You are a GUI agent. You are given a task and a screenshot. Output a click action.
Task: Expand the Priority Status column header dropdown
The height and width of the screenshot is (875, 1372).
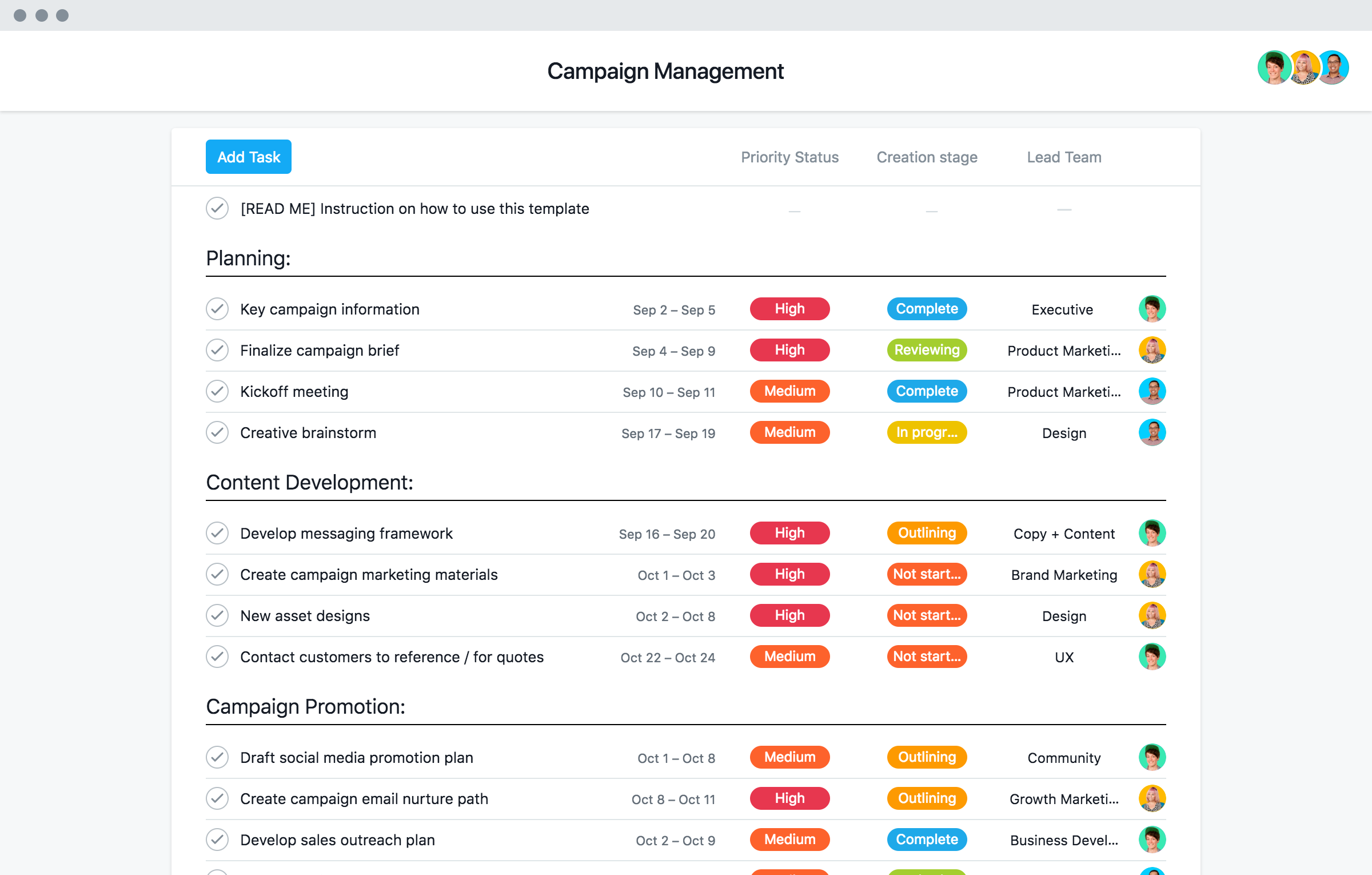(x=789, y=157)
